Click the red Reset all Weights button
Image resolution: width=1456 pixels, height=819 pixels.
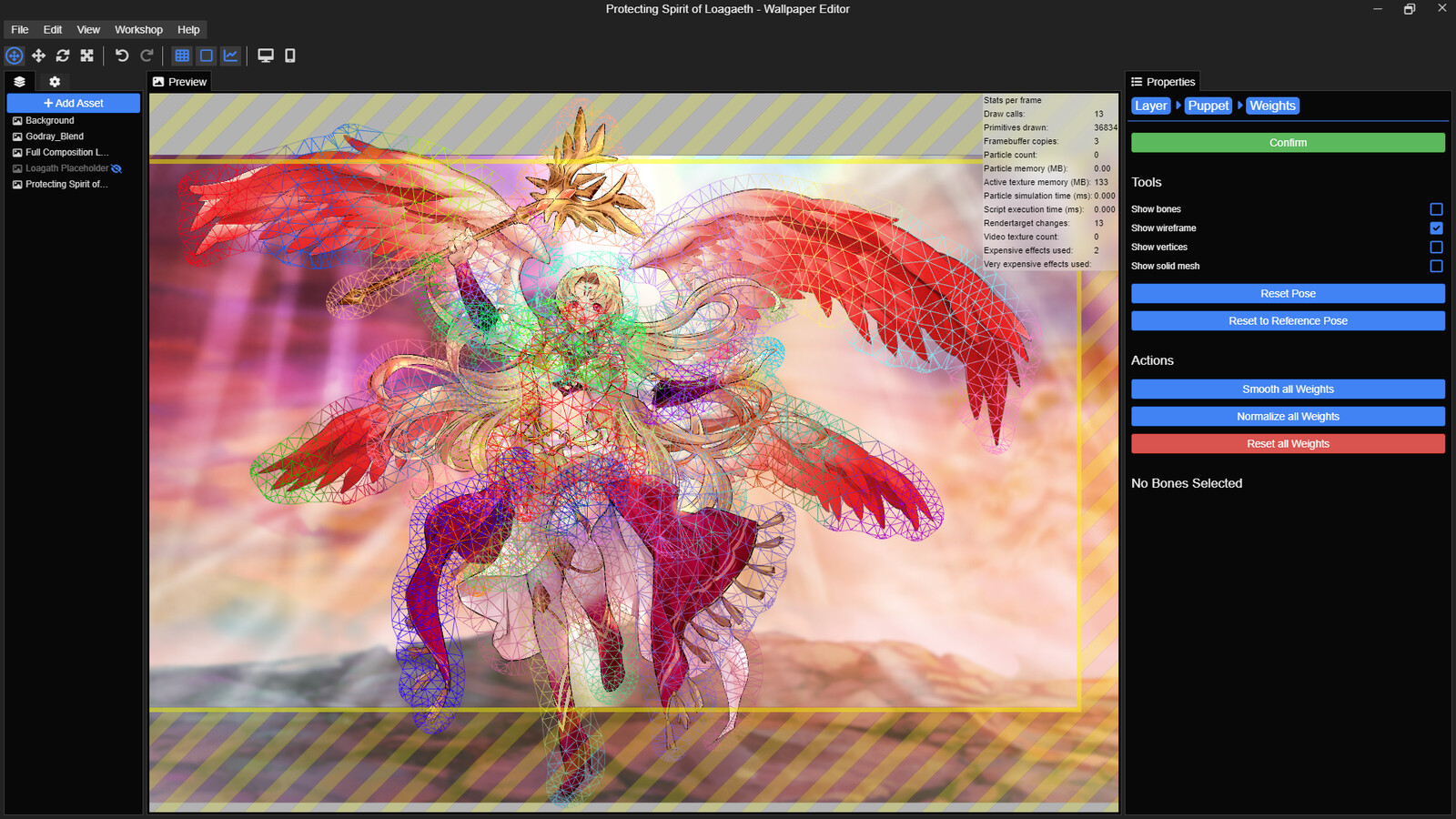[1288, 444]
